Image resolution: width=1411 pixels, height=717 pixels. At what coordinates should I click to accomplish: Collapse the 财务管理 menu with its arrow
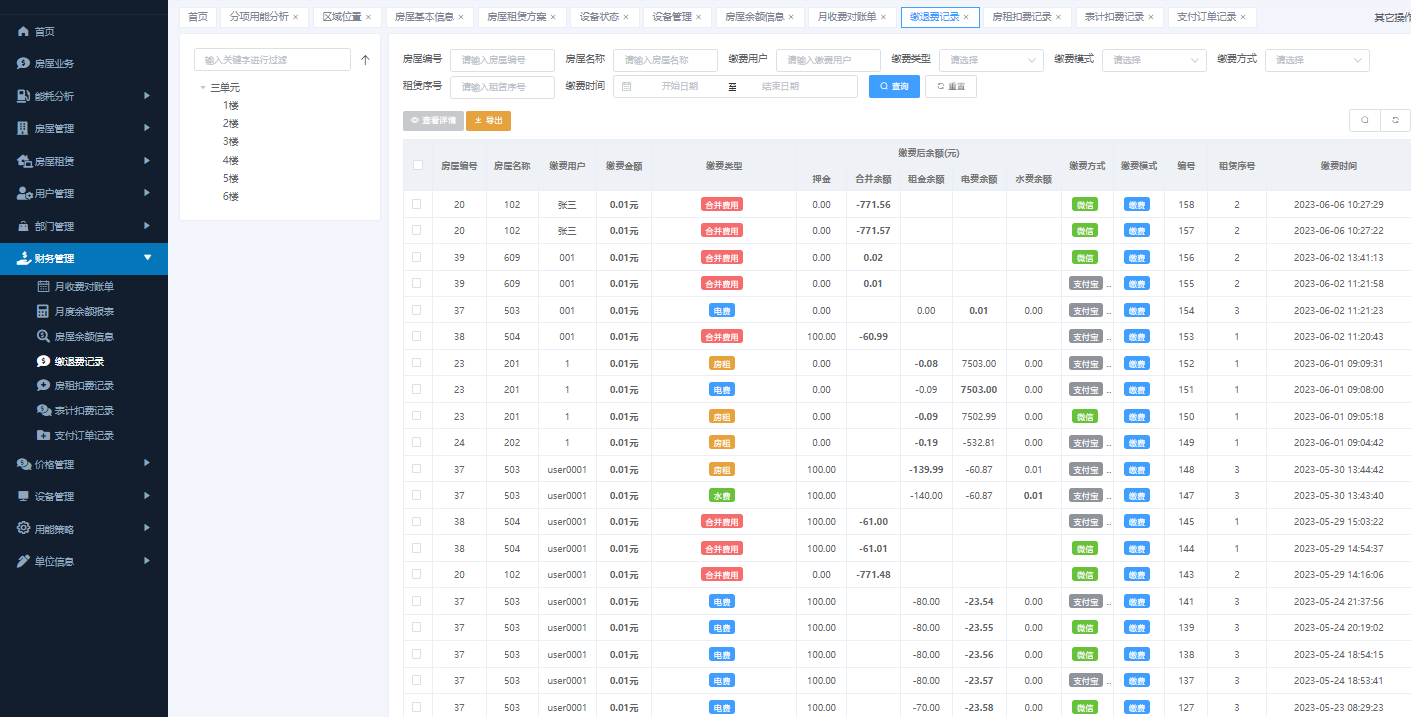click(148, 258)
